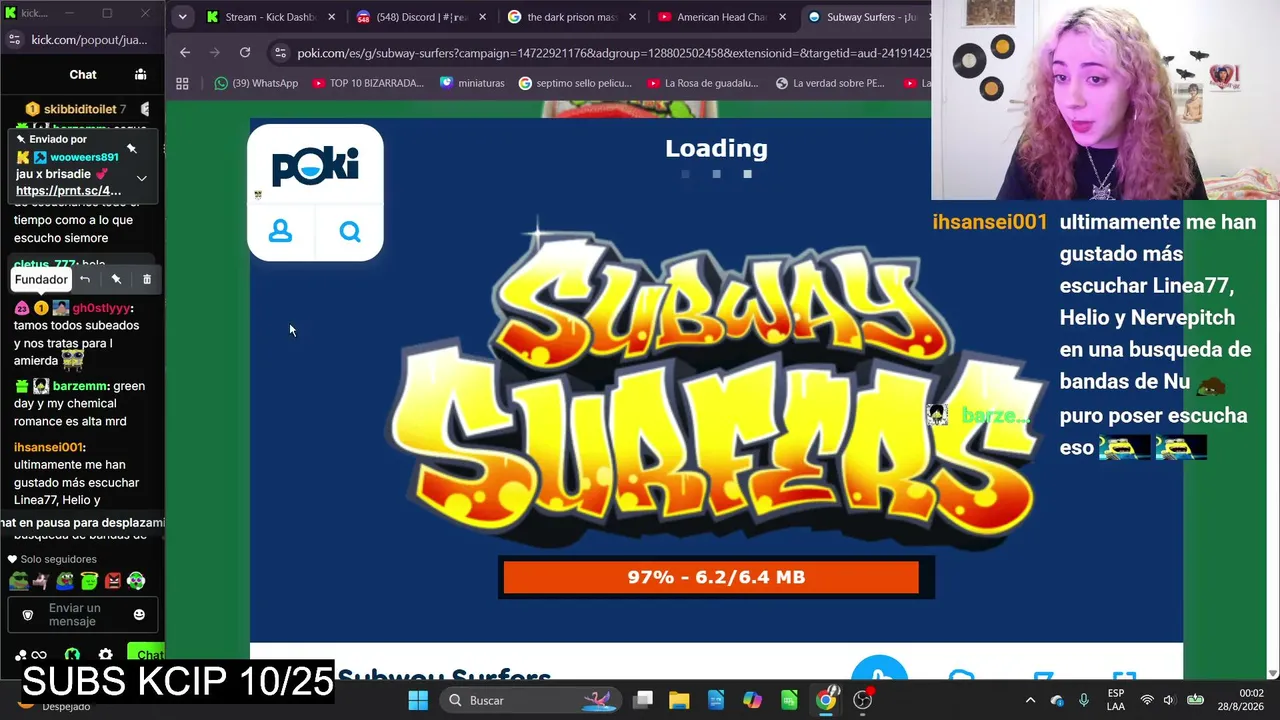
Task: Open La Rosa de guadalupe bookmark
Action: [704, 83]
